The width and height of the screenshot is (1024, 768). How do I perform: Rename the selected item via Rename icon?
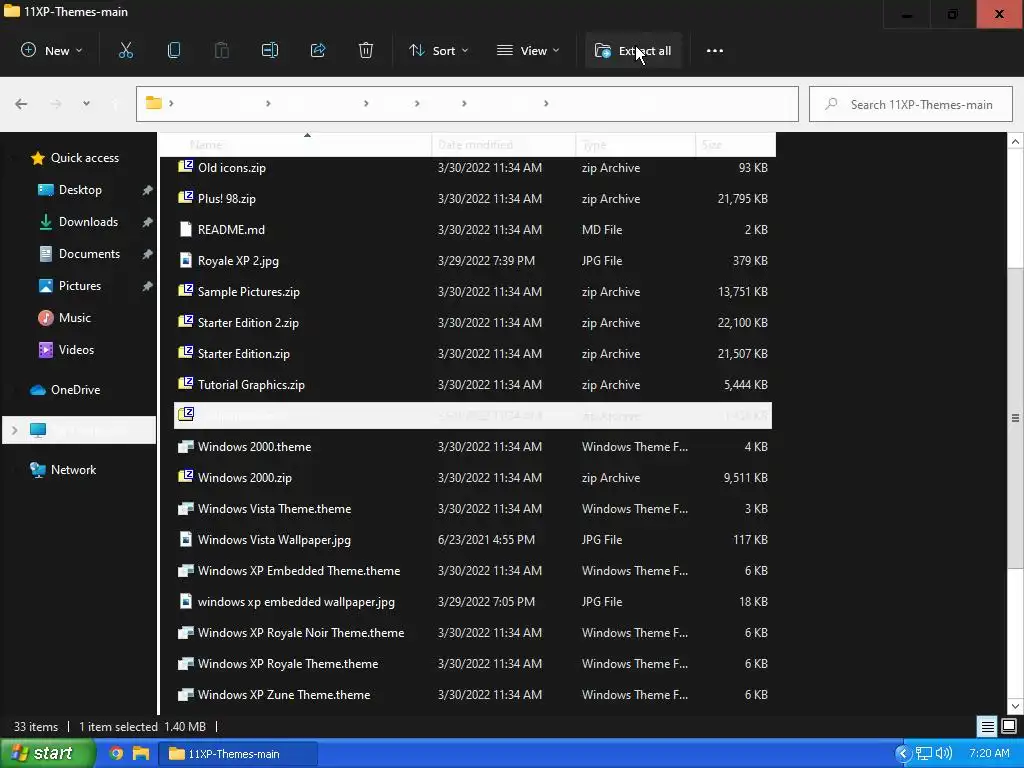click(x=270, y=51)
